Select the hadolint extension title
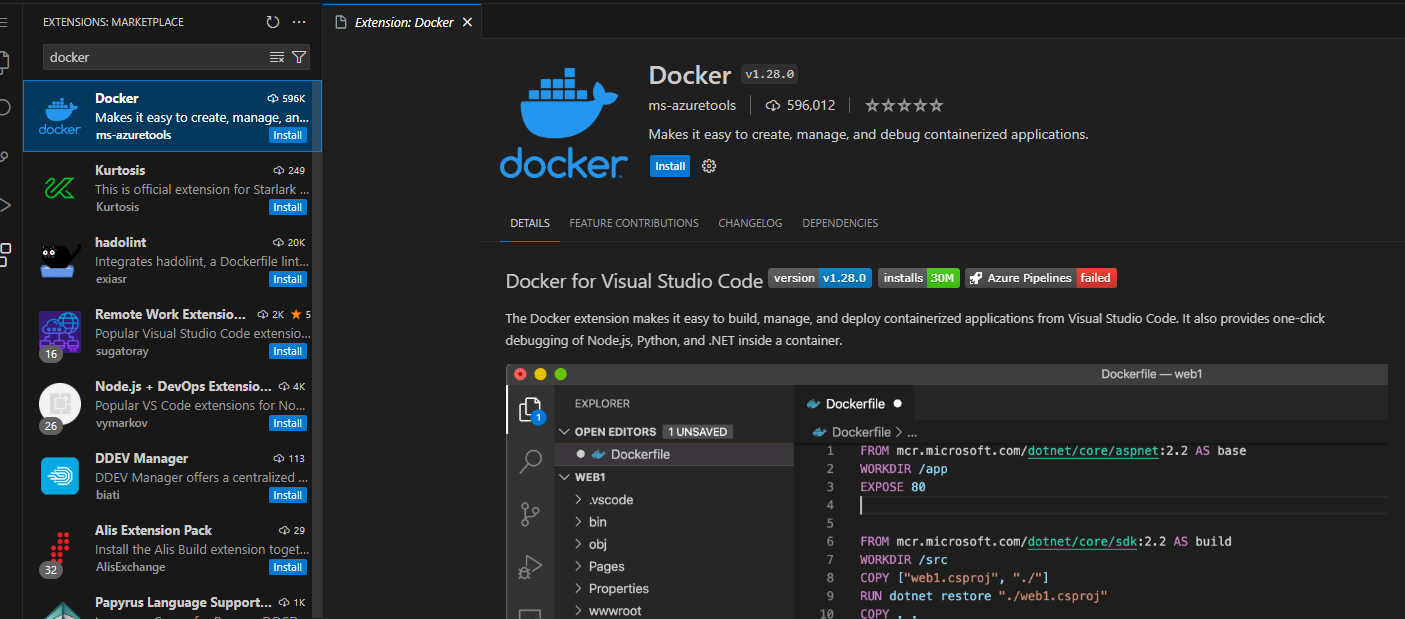 click(121, 242)
